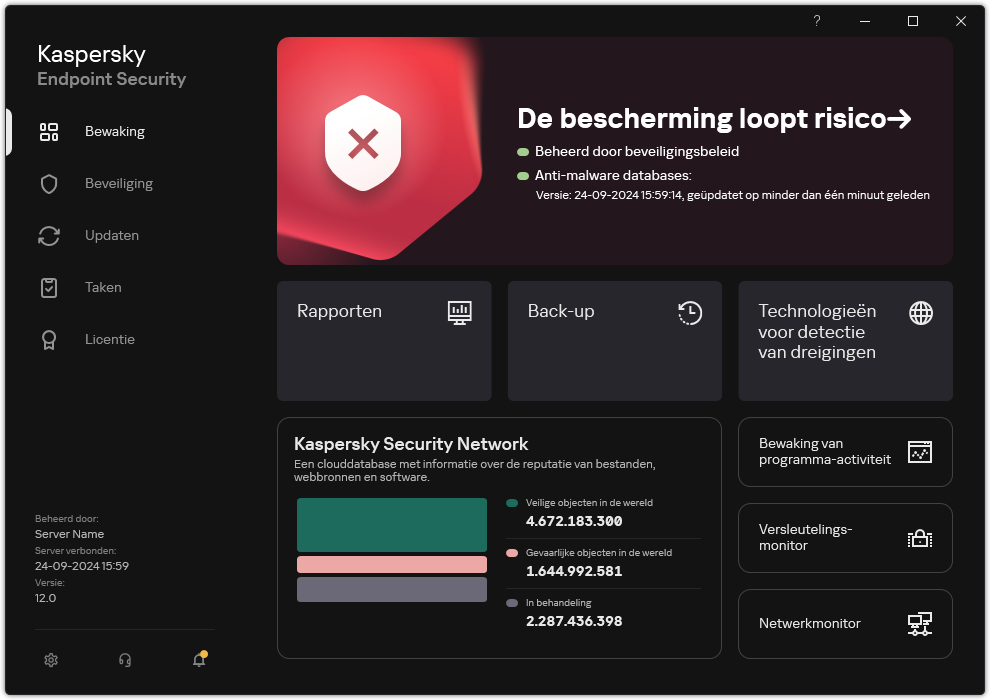This screenshot has height=700, width=990.
Task: Open the Netwerkmonitor network icon
Action: [919, 623]
